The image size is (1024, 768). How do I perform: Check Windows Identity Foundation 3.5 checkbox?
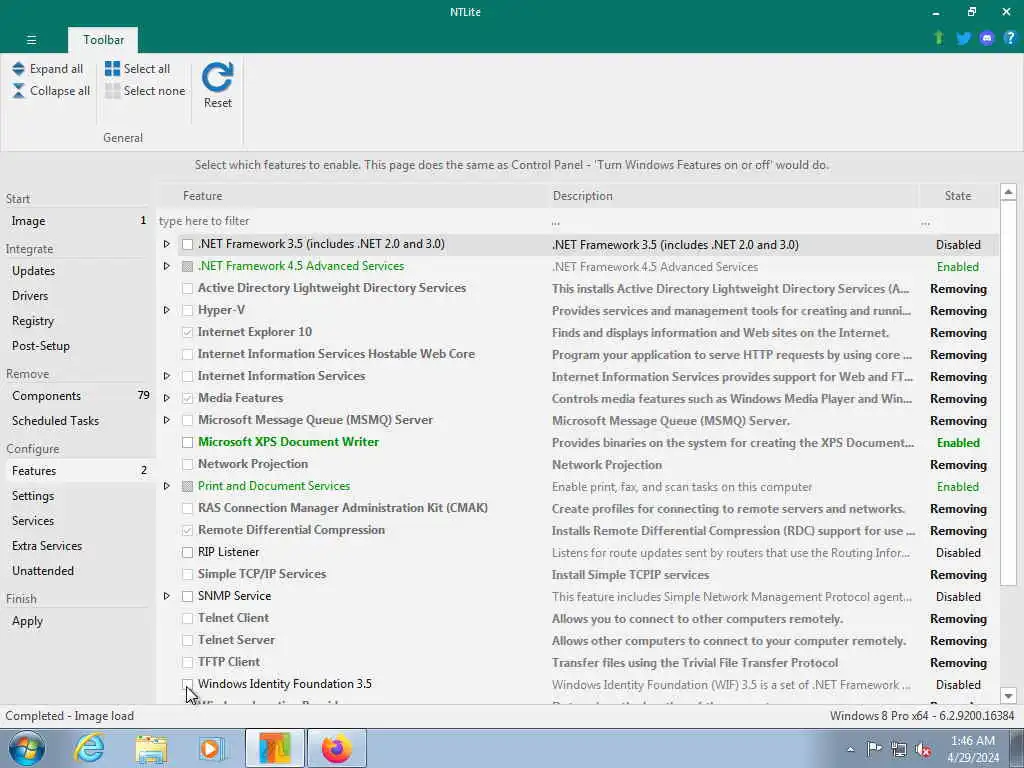[187, 684]
